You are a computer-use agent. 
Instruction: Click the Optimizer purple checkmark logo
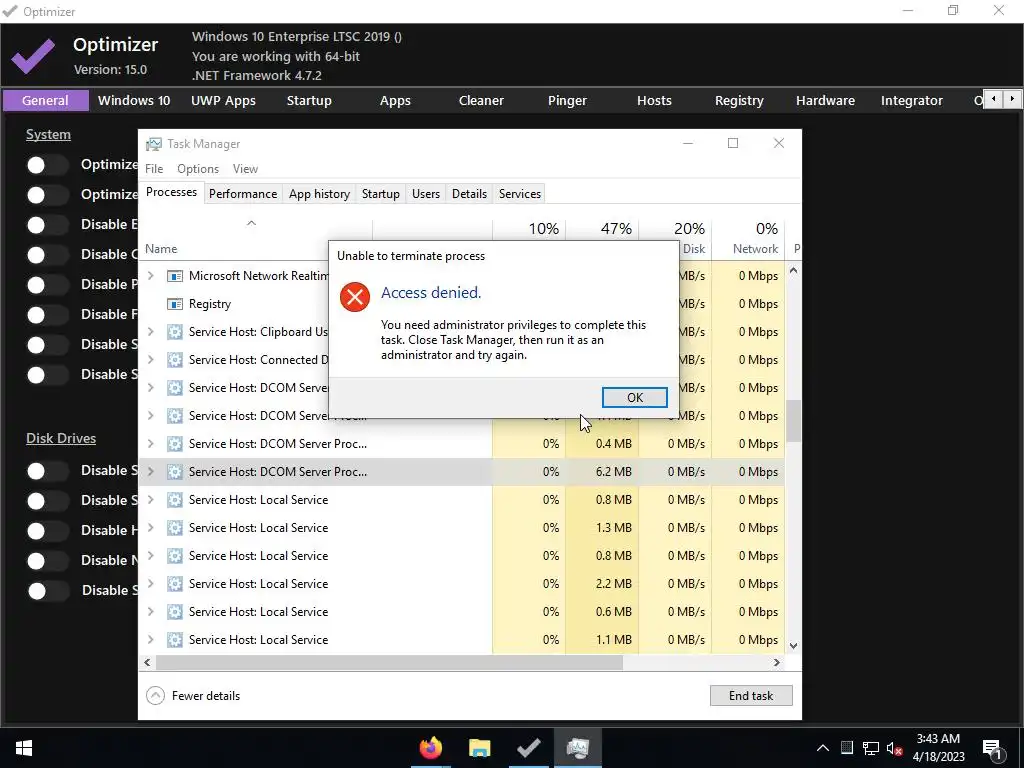pos(33,56)
